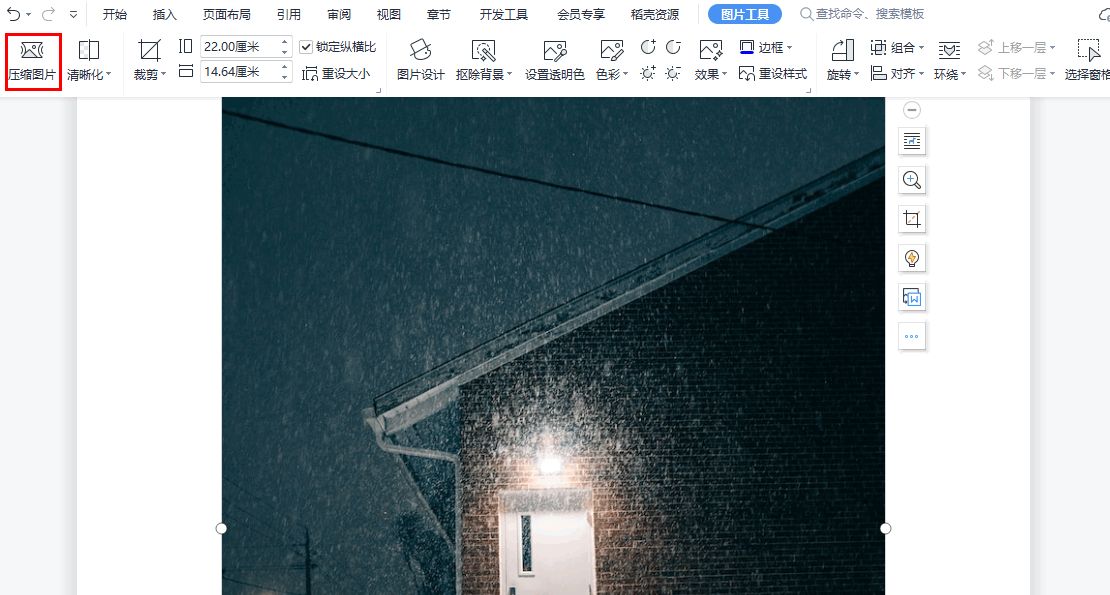Click the 上移一层 button
Image resolution: width=1110 pixels, height=595 pixels.
[x=1017, y=47]
